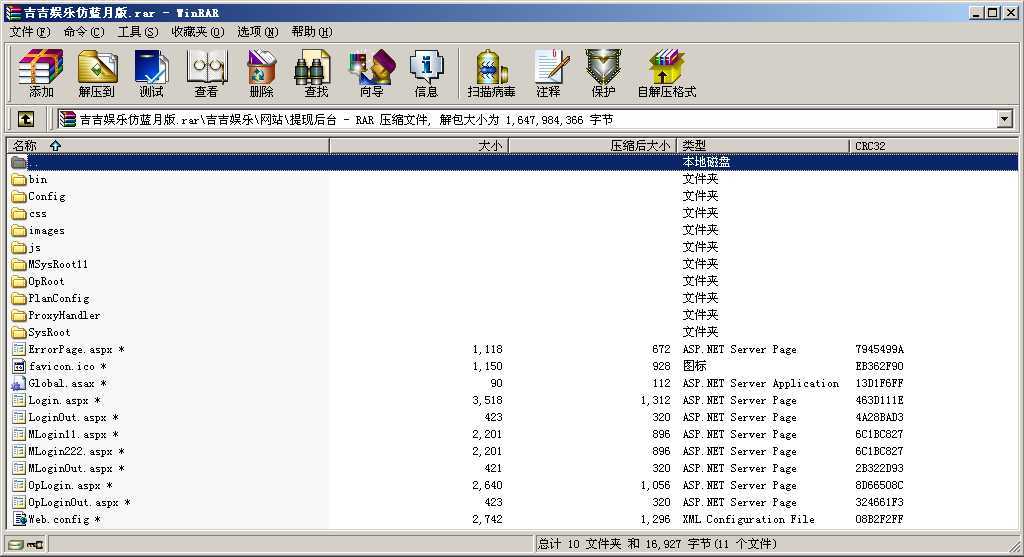Click the 解压到 (Extract To) icon
1024x557 pixels.
pos(97,74)
